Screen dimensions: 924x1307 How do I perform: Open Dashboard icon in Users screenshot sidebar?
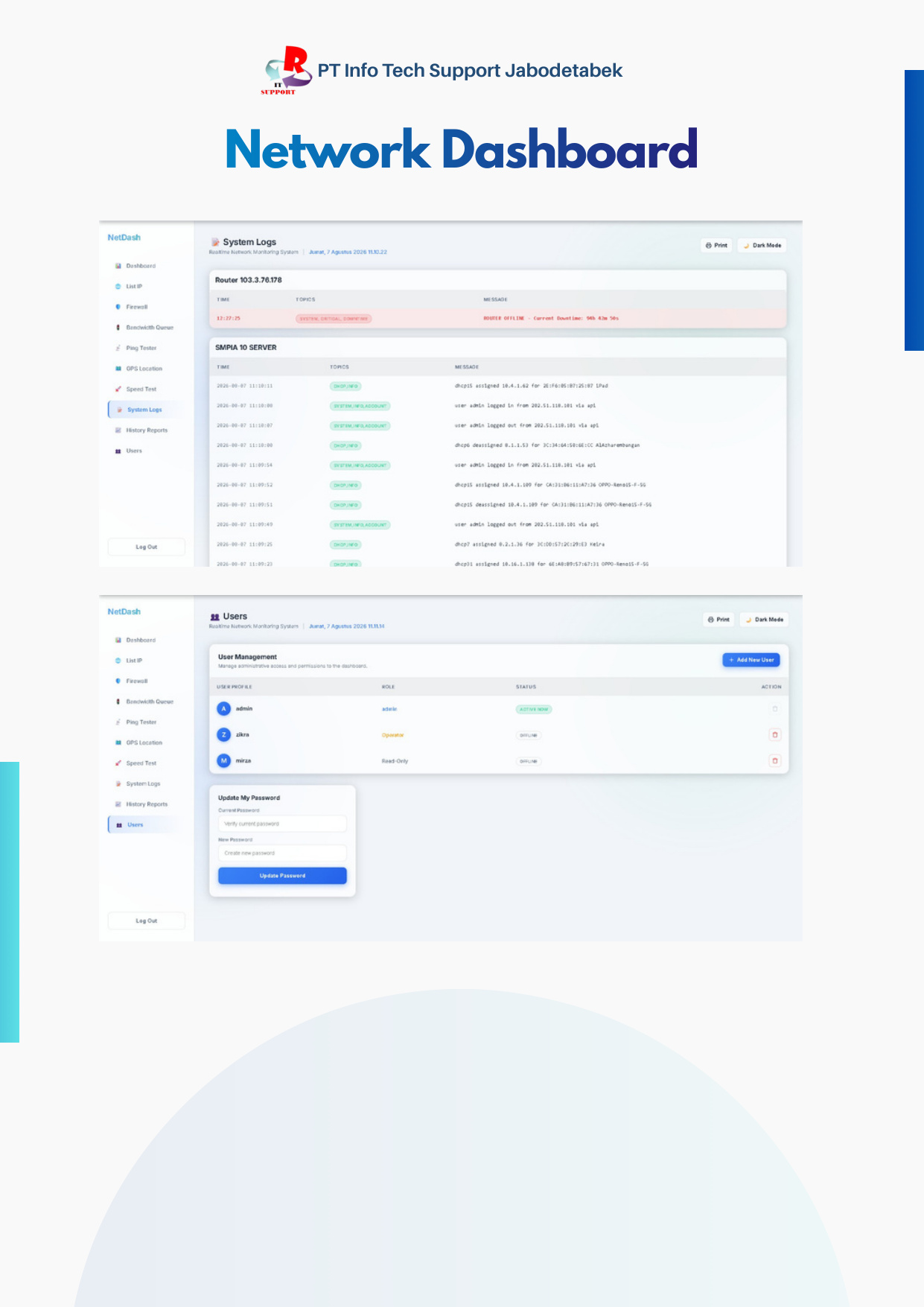tap(118, 640)
